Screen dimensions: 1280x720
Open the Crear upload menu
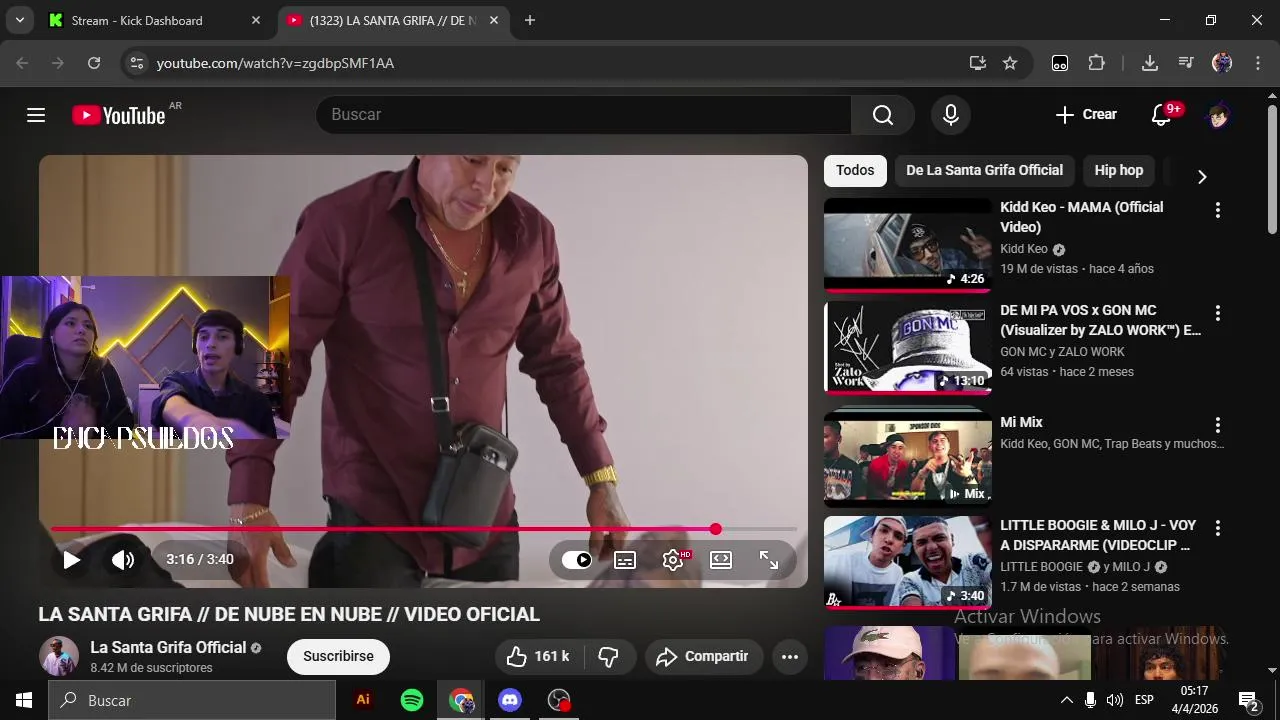click(1086, 115)
